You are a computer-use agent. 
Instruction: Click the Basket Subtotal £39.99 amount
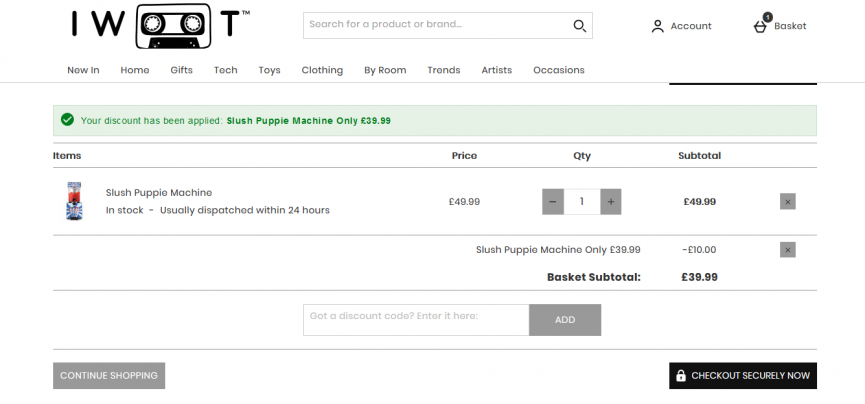pyautogui.click(x=700, y=277)
